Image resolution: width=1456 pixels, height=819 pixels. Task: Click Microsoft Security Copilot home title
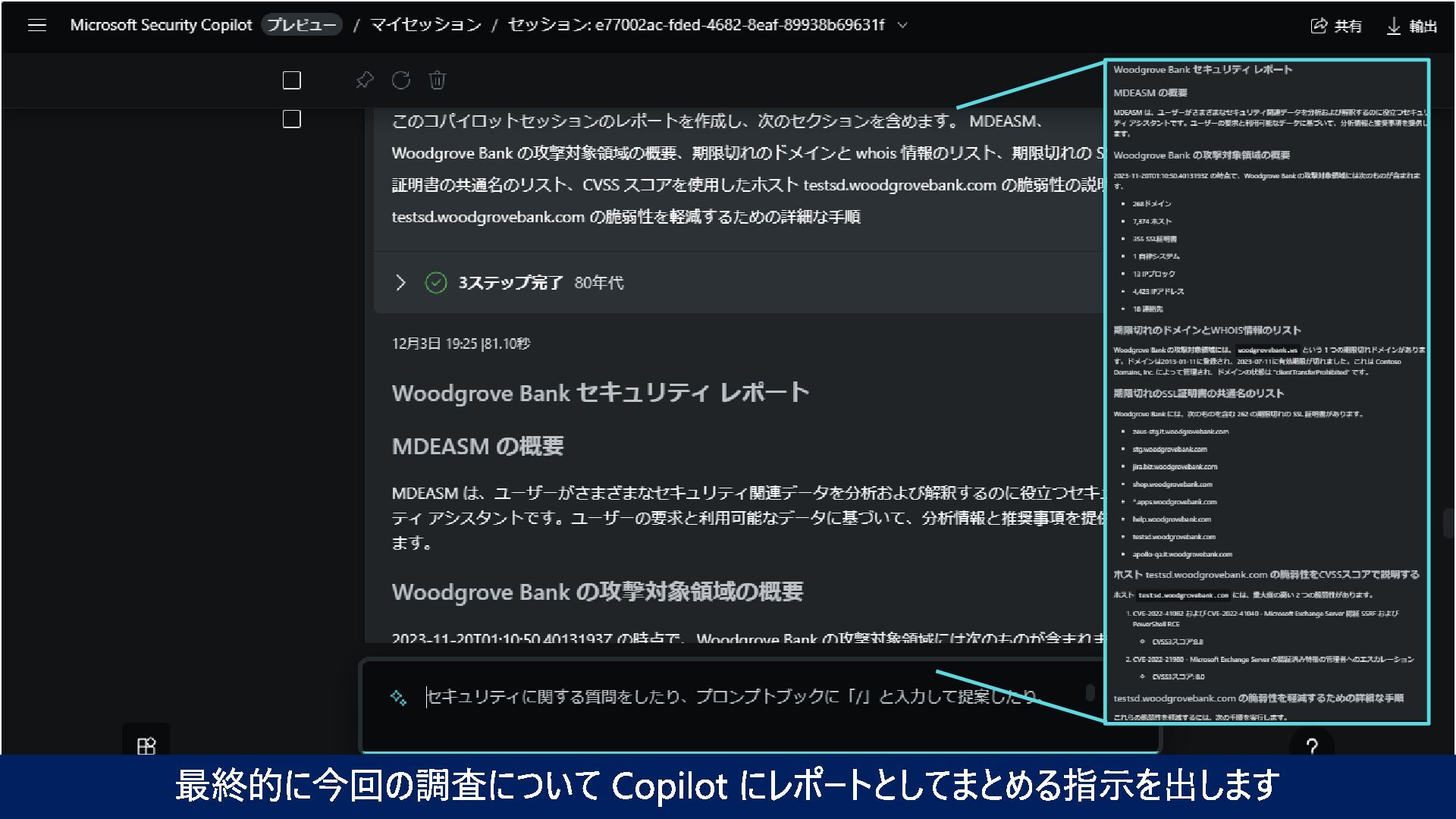pyautogui.click(x=161, y=25)
